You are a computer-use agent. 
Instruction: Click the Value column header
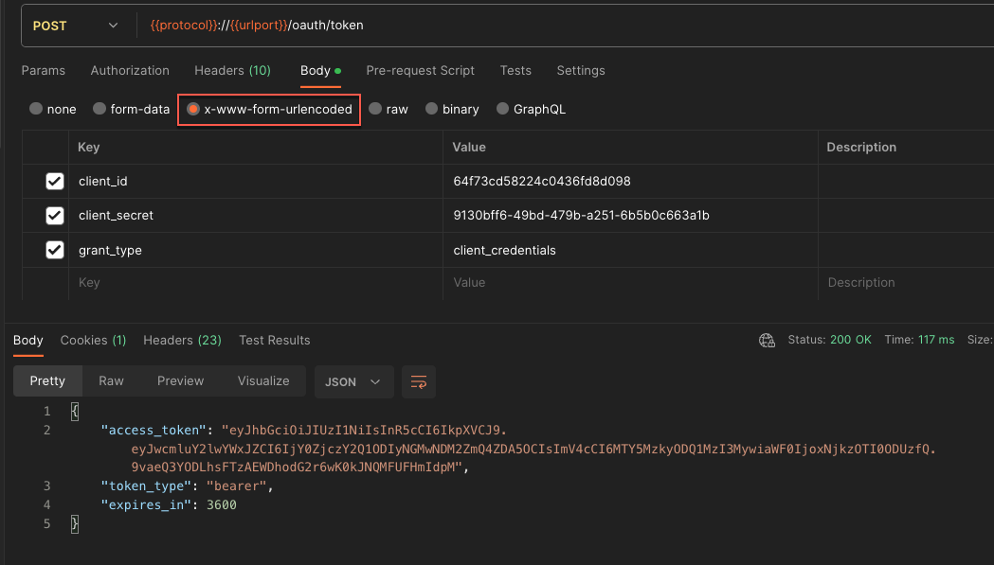click(x=469, y=147)
